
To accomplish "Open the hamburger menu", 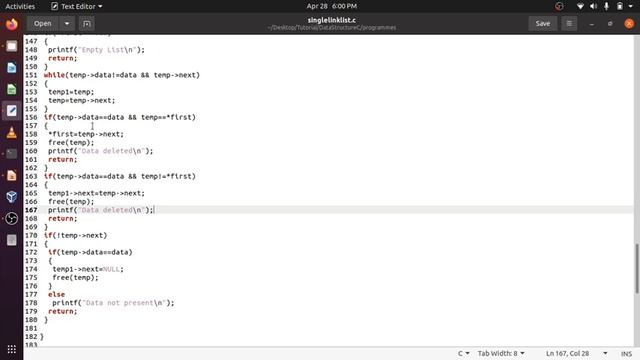I will [569, 24].
